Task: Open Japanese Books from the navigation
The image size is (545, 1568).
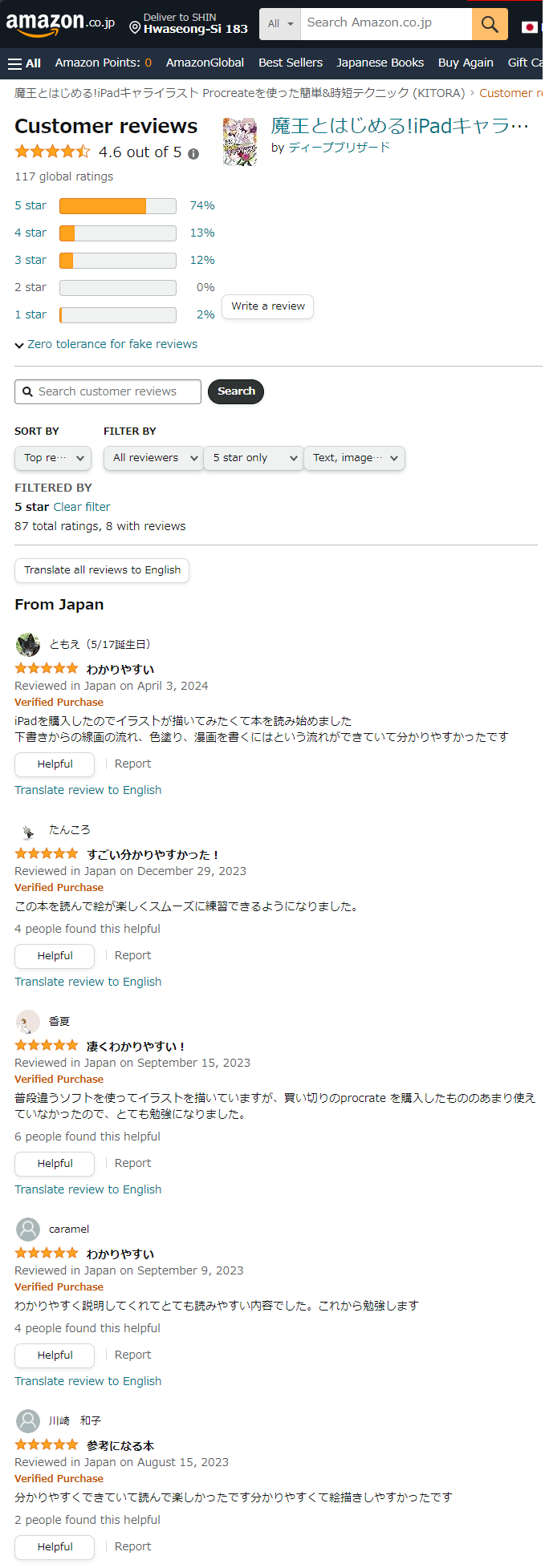Action: pos(380,62)
